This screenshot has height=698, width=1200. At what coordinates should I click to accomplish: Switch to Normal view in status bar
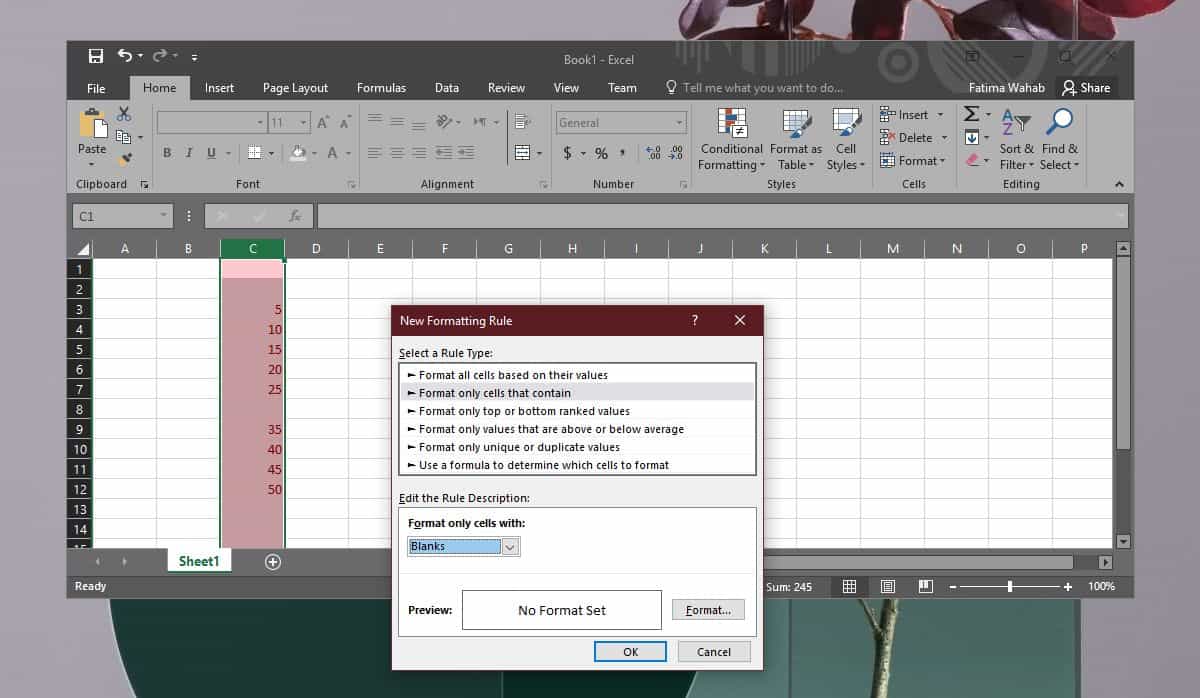[849, 587]
